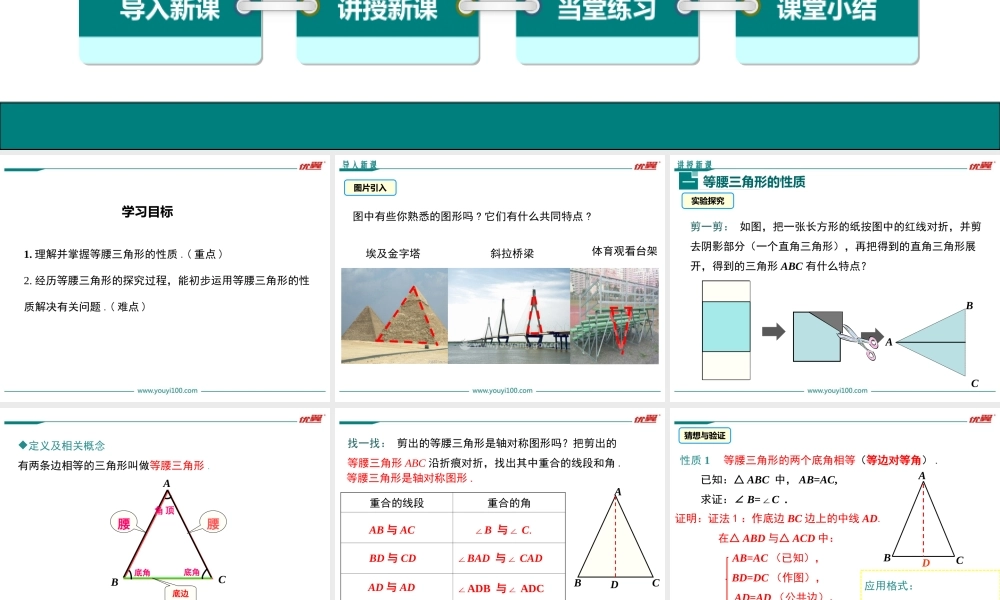Click the 优翼 logo on 图片引入 slide
Viewport: 1000px width, 600px height.
click(645, 166)
